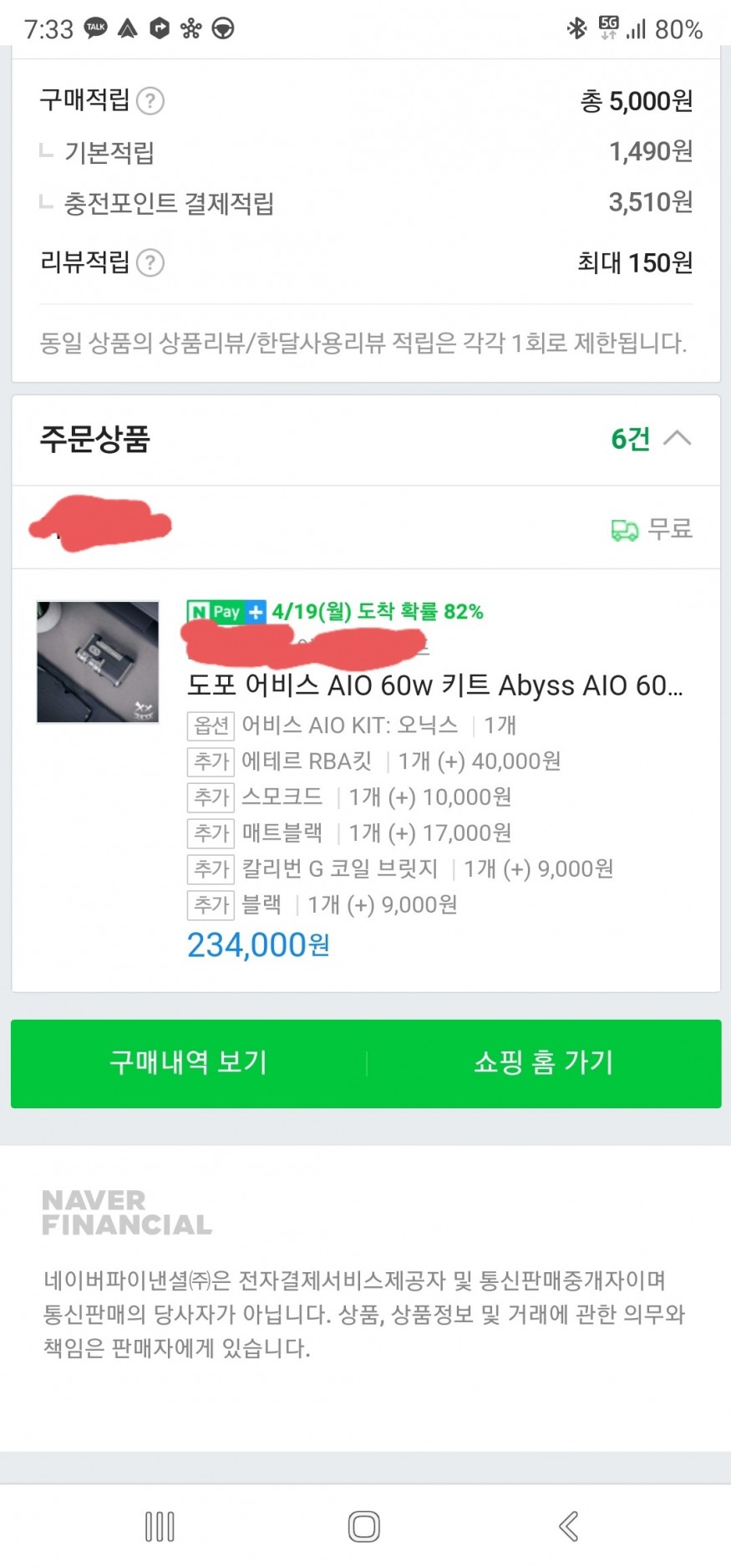Tap the 5G network status icon
731x1568 pixels.
pos(609,28)
